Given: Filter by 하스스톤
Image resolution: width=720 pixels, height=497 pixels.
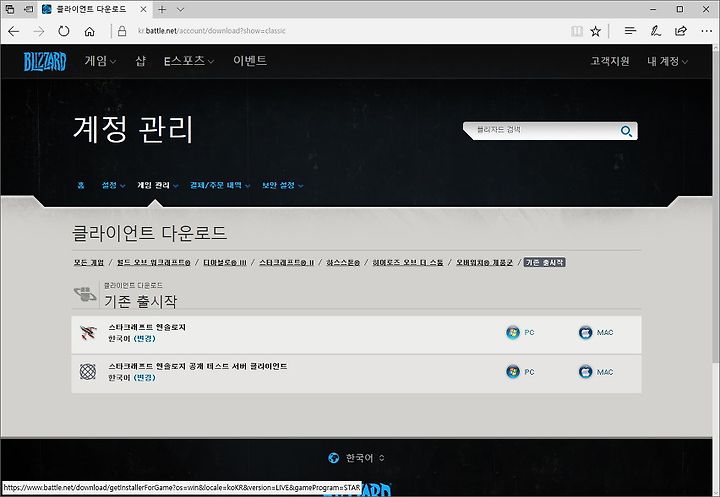Looking at the screenshot, I should click(x=343, y=263).
